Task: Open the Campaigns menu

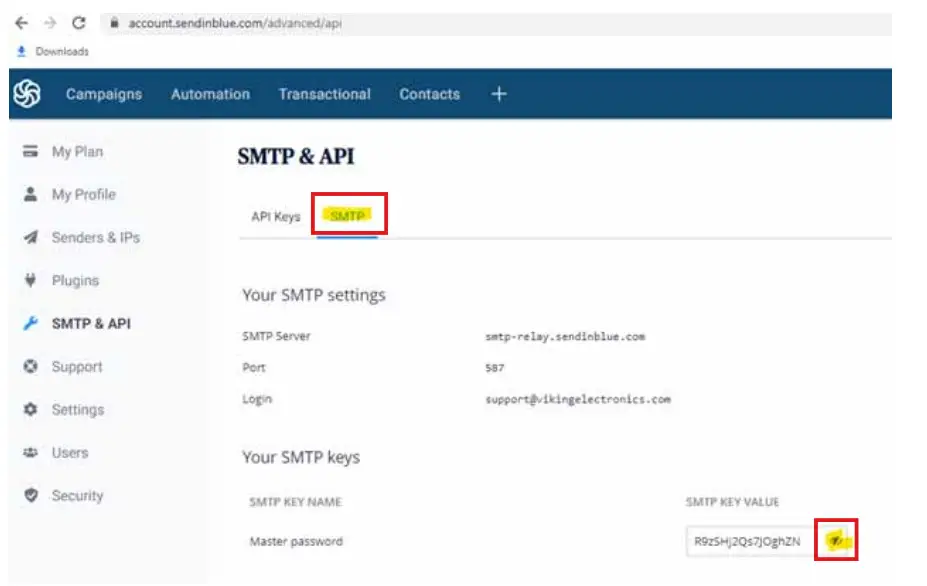Action: [104, 94]
